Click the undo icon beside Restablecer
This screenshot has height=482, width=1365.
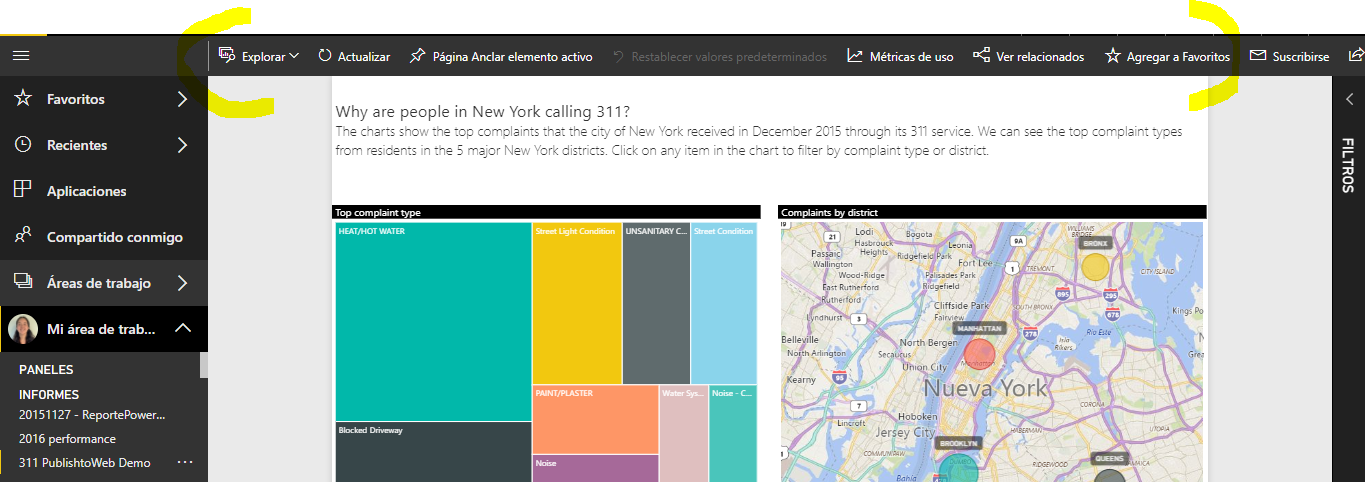tap(619, 56)
